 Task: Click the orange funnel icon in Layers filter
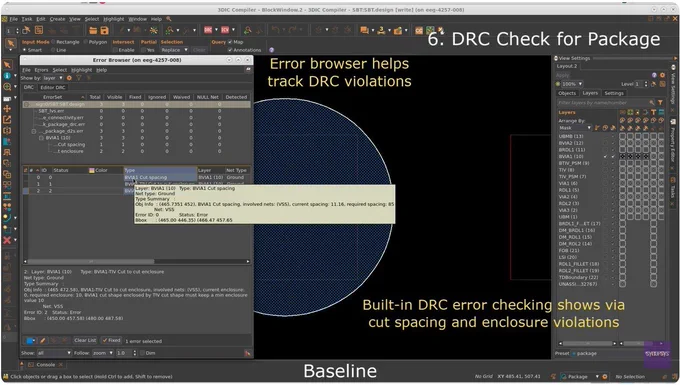(660, 103)
